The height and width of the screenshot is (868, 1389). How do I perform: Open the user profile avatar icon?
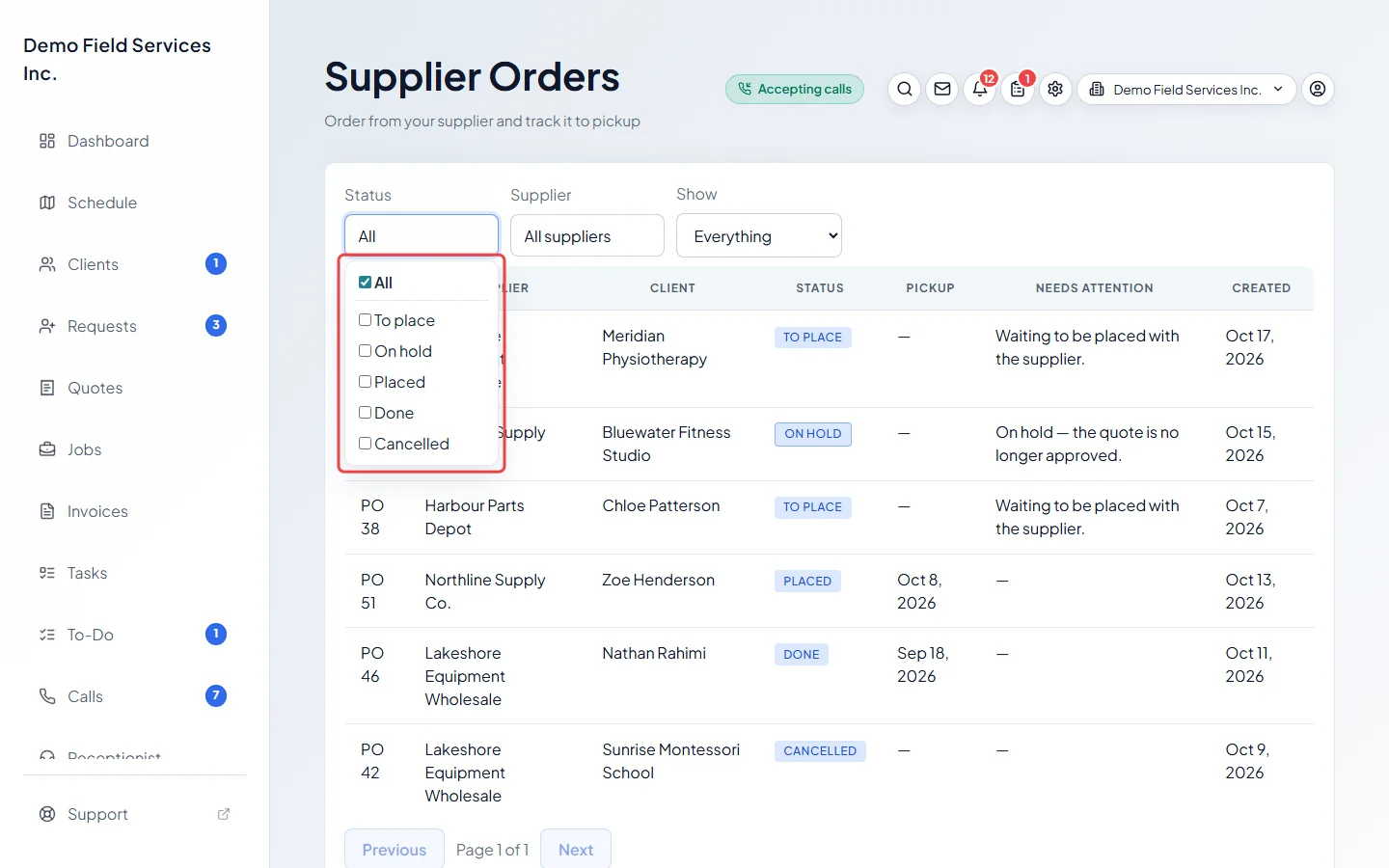[1318, 90]
